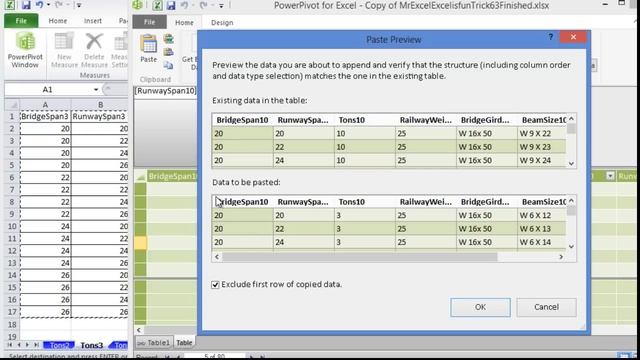Select the Table1 tab in PowerPivot

pyautogui.click(x=154, y=343)
